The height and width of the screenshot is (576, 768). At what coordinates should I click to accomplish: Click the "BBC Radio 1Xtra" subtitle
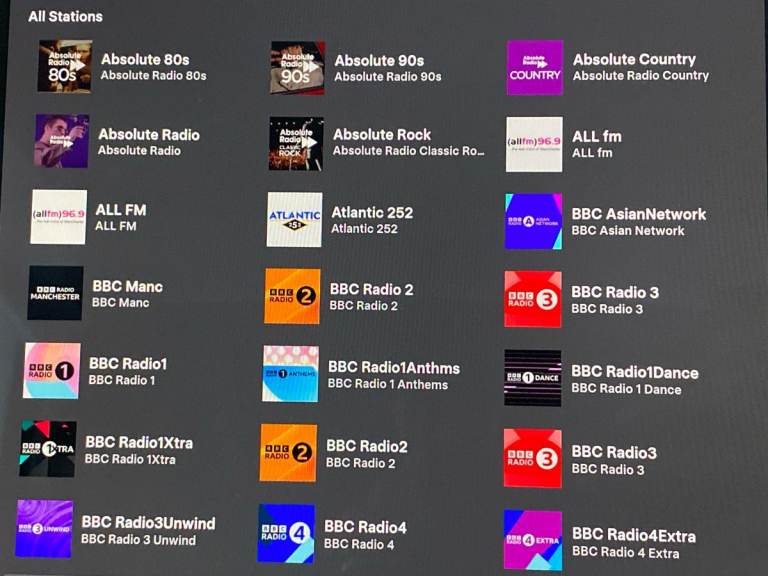click(x=130, y=459)
